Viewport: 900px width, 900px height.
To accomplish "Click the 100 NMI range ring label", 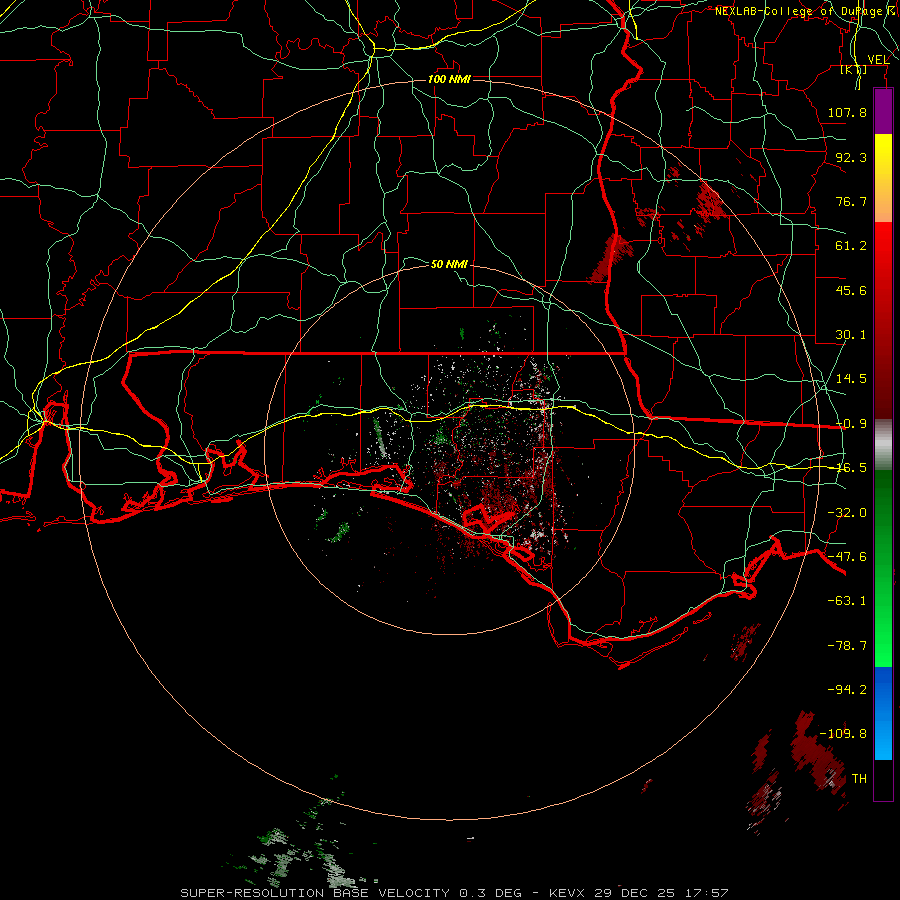I will click(449, 79).
